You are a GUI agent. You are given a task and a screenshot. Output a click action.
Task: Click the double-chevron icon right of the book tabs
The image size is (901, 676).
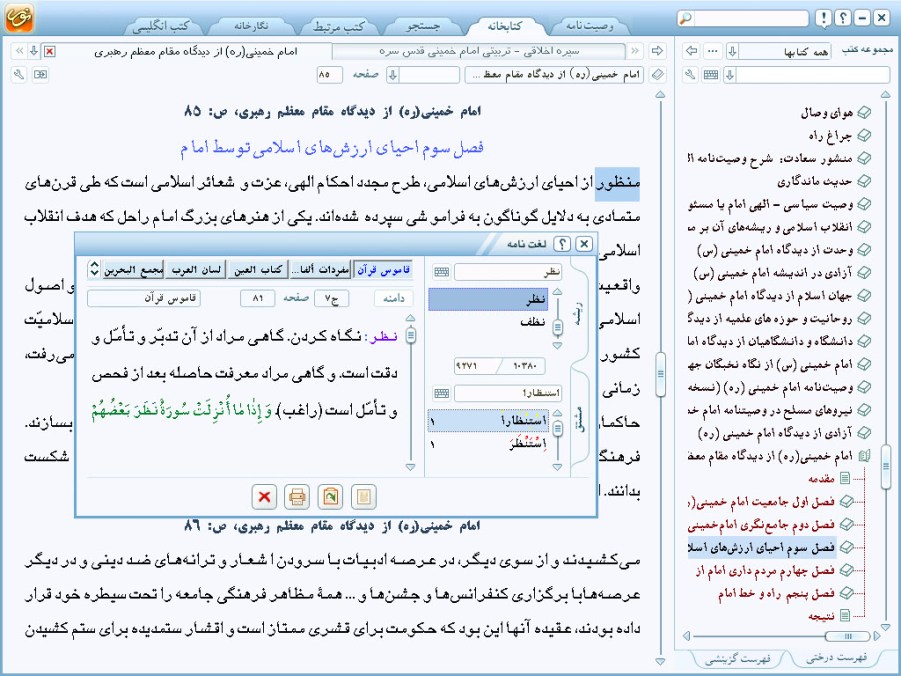pyautogui.click(x=634, y=51)
